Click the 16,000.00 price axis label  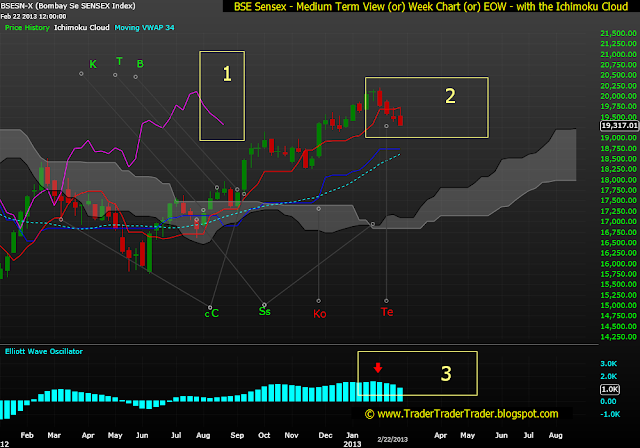[618, 264]
